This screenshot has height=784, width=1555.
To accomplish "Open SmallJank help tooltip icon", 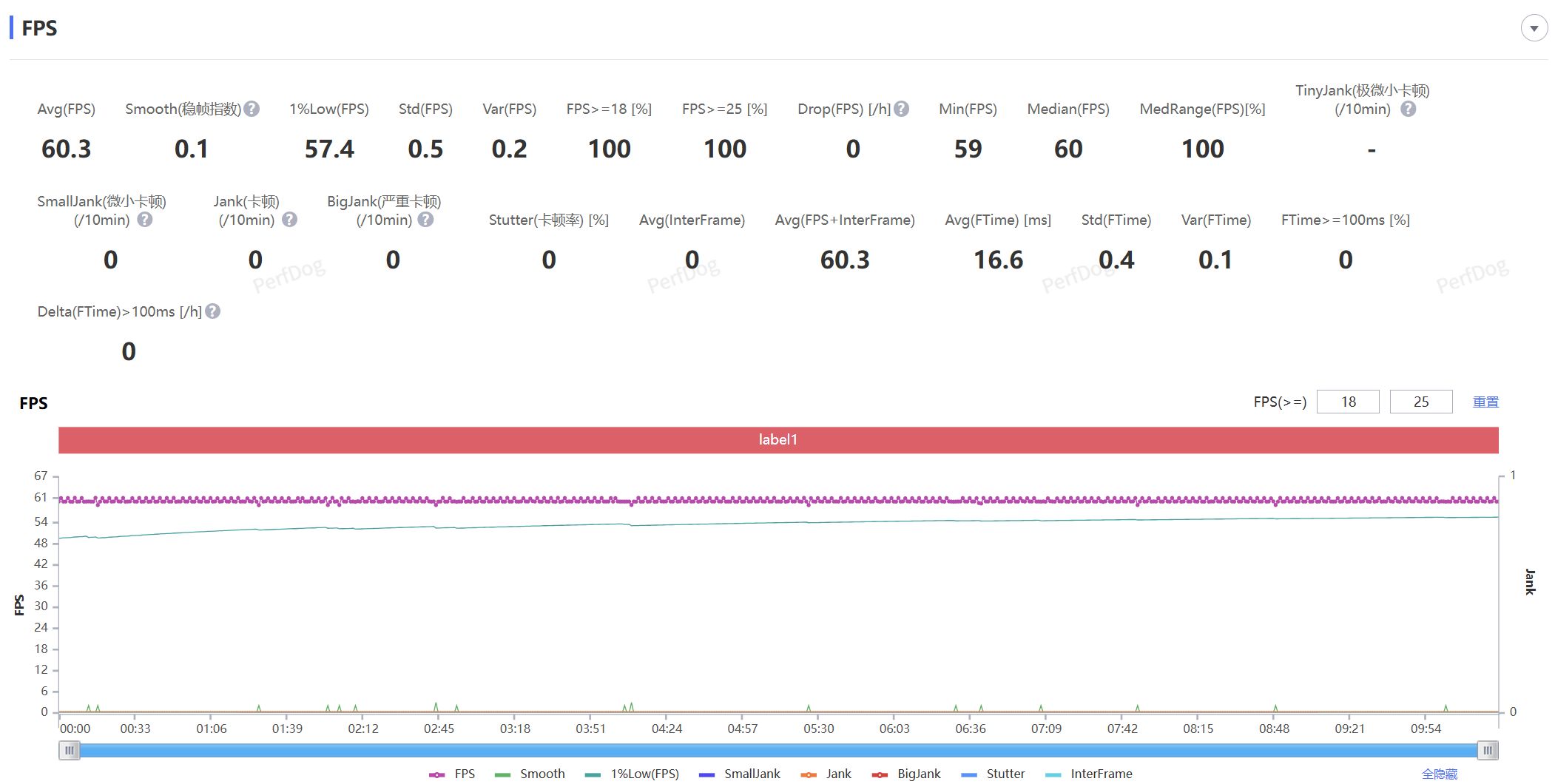I will (x=145, y=220).
